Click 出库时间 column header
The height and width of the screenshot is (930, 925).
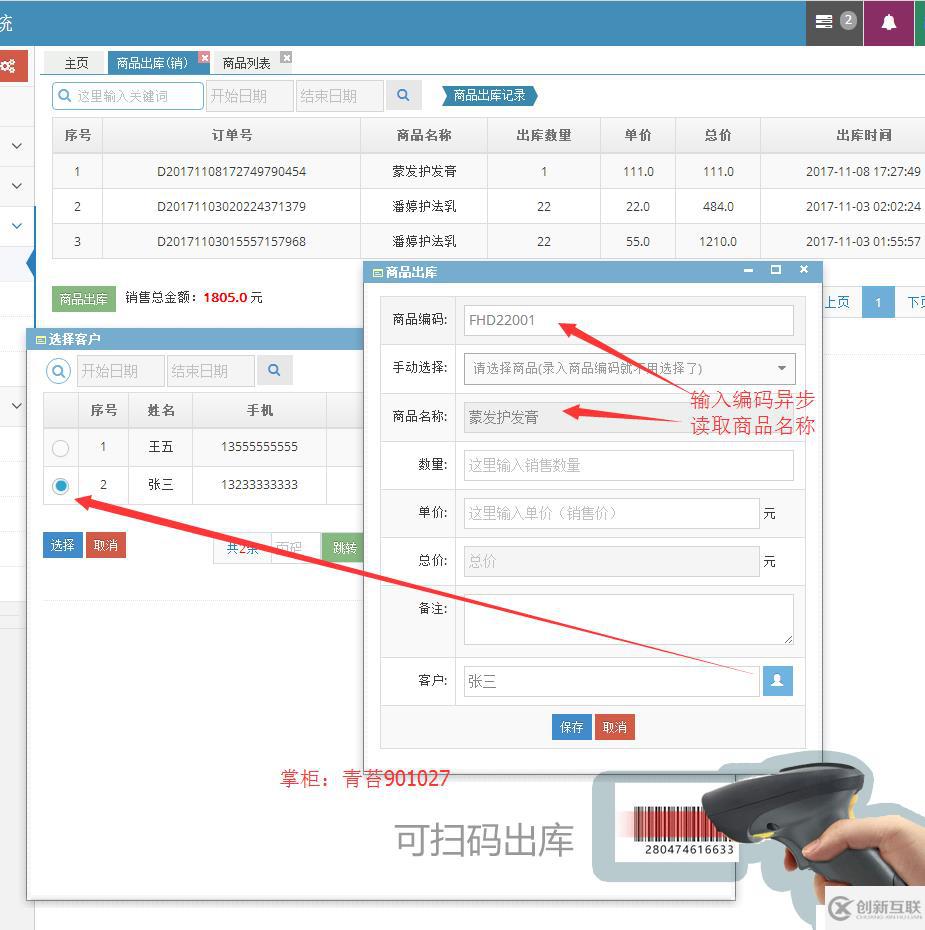coord(863,135)
